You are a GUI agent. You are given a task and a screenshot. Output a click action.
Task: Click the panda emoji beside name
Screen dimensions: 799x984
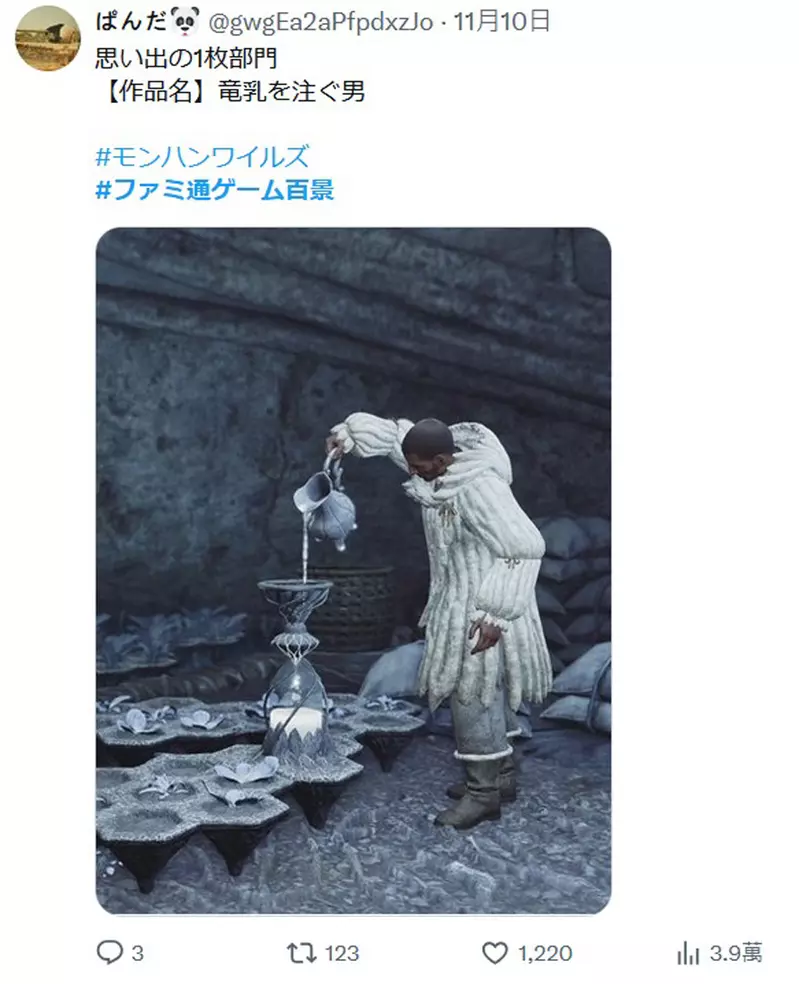click(x=185, y=21)
